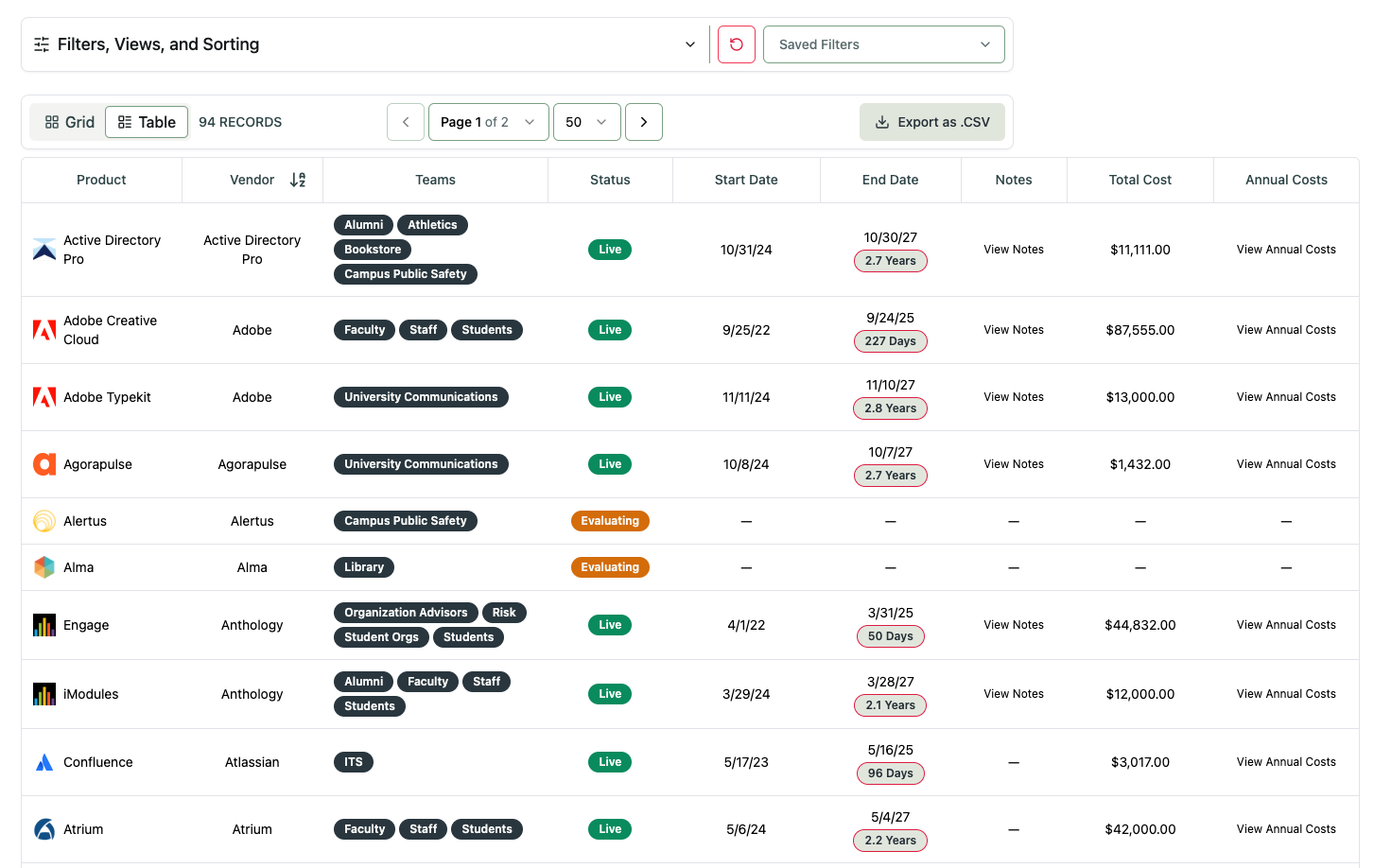Image resolution: width=1374 pixels, height=868 pixels.
Task: Select the Alma product icon
Action: click(x=43, y=566)
